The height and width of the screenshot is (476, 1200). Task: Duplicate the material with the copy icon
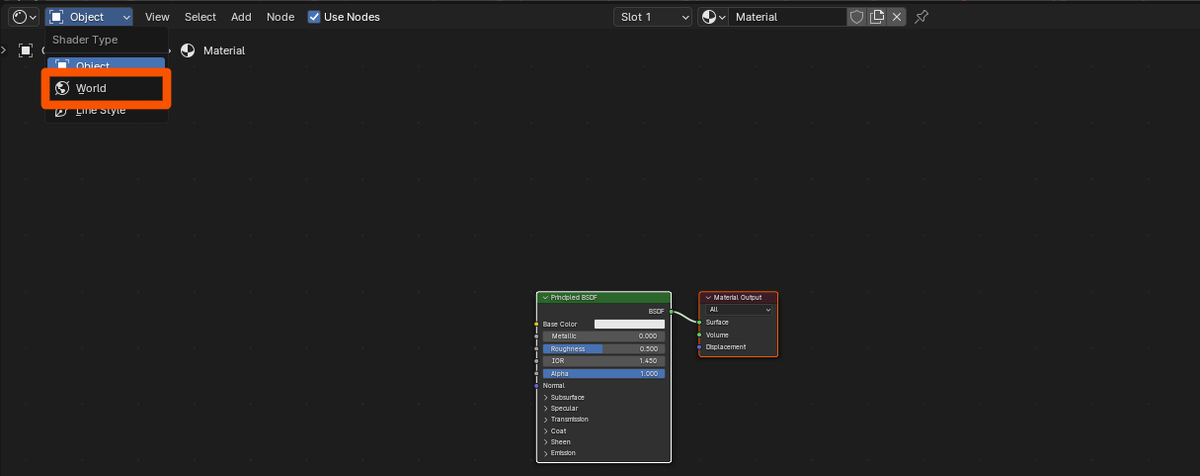click(x=877, y=17)
